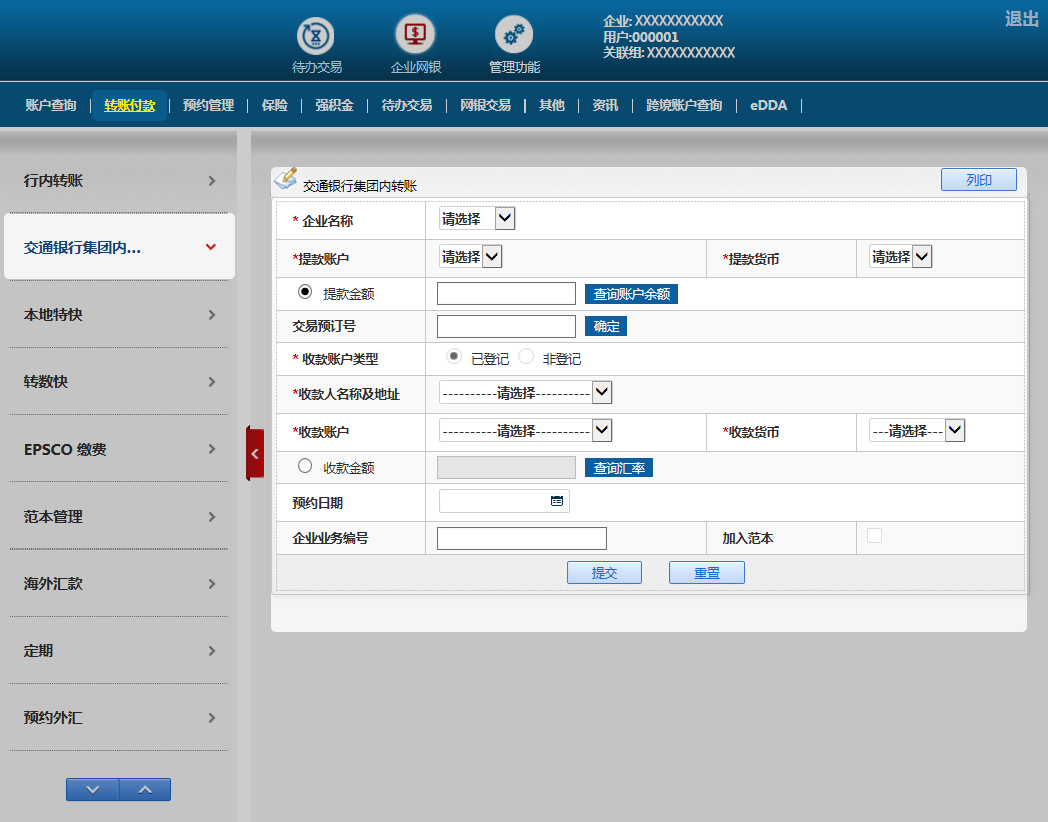Open 跨境账户查询 menu
Image resolution: width=1048 pixels, height=822 pixels.
[684, 105]
